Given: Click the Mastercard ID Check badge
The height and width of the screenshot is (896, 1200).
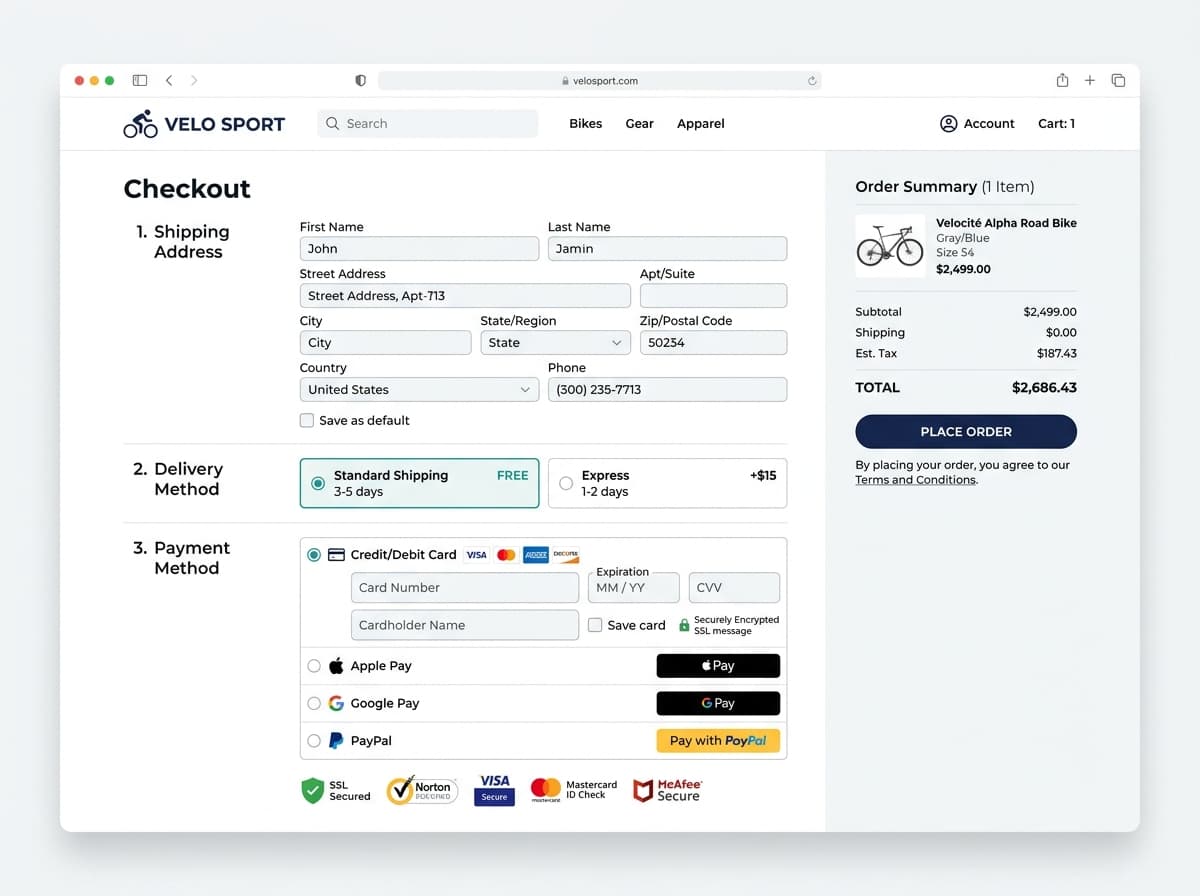Looking at the screenshot, I should 574,791.
